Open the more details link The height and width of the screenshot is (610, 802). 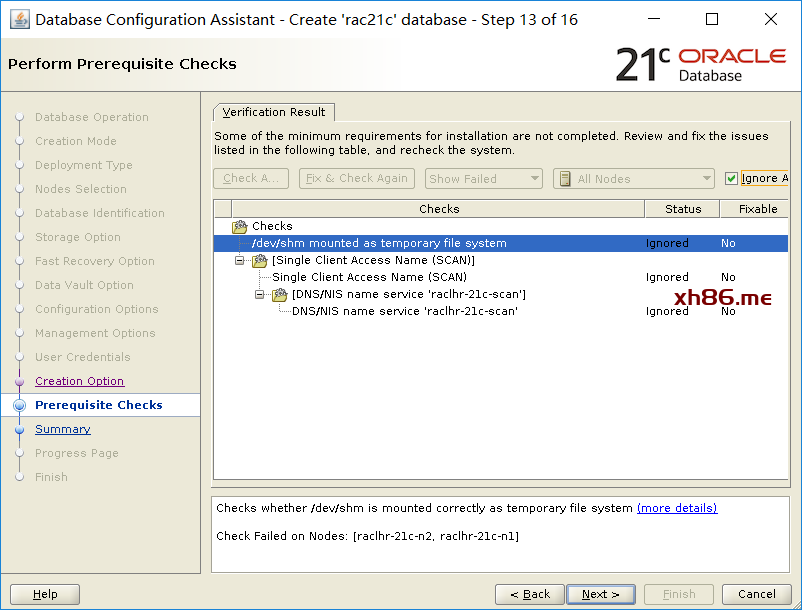pyautogui.click(x=676, y=508)
